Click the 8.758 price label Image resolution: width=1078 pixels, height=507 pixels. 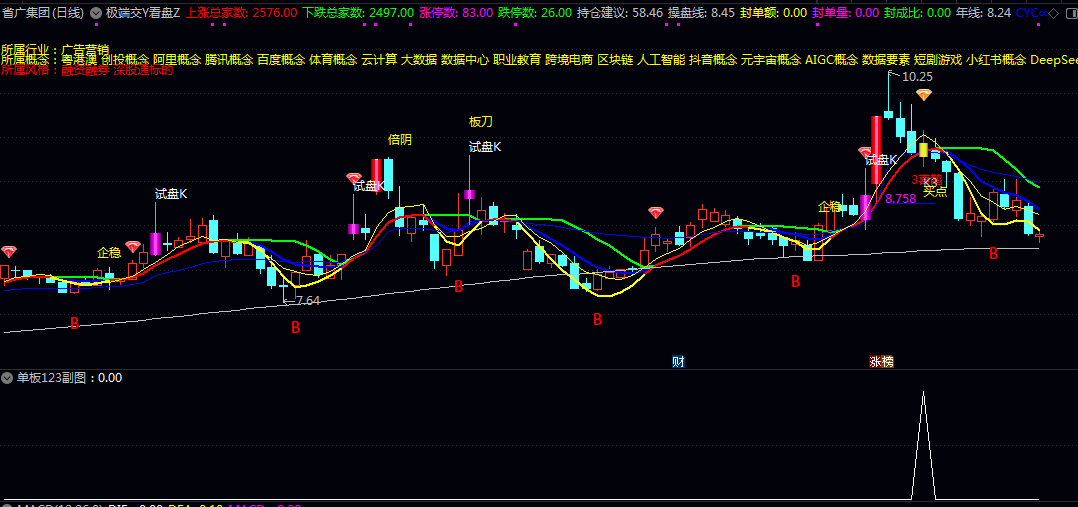(x=901, y=199)
